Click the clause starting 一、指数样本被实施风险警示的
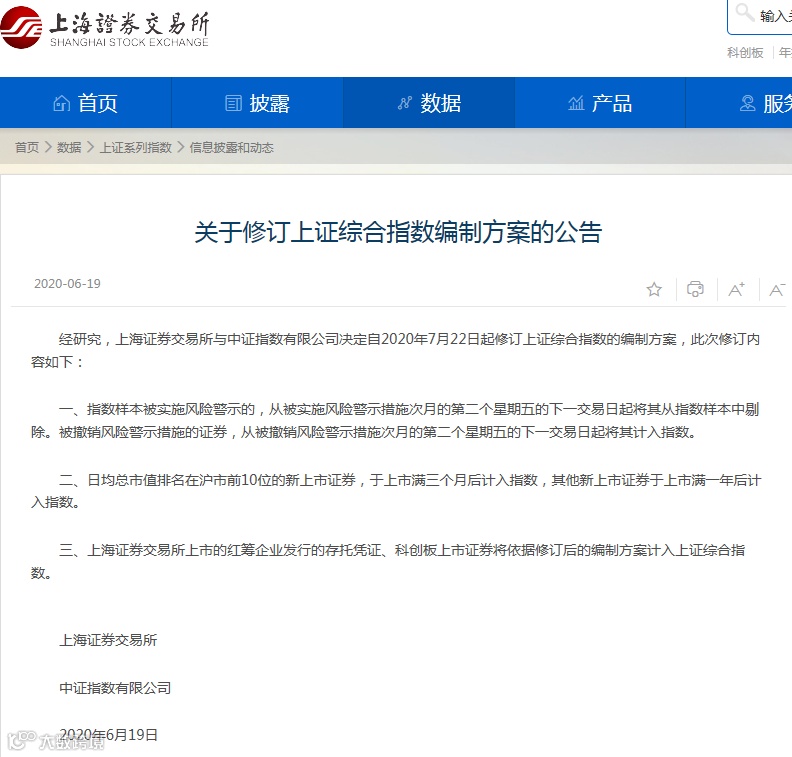The width and height of the screenshot is (792, 757). pos(395,421)
